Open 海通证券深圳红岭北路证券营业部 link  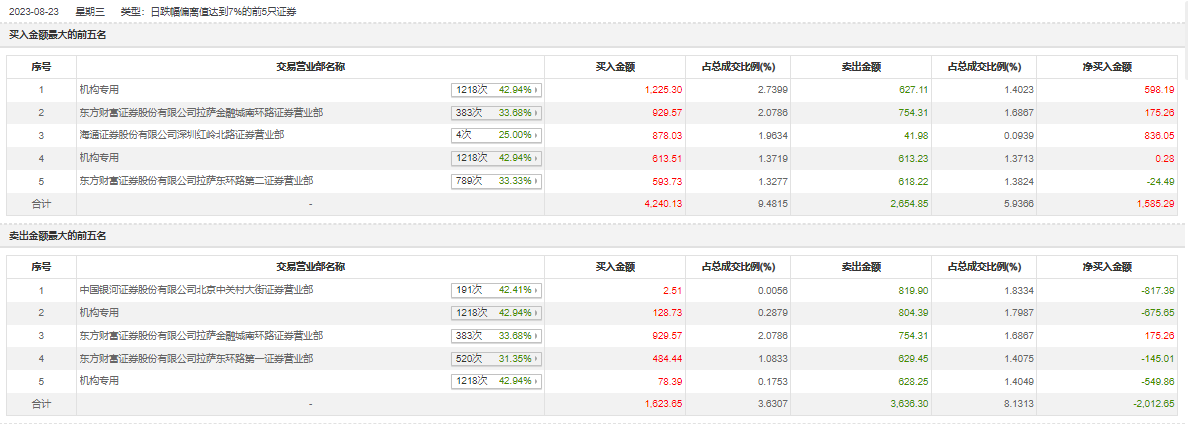[182, 135]
